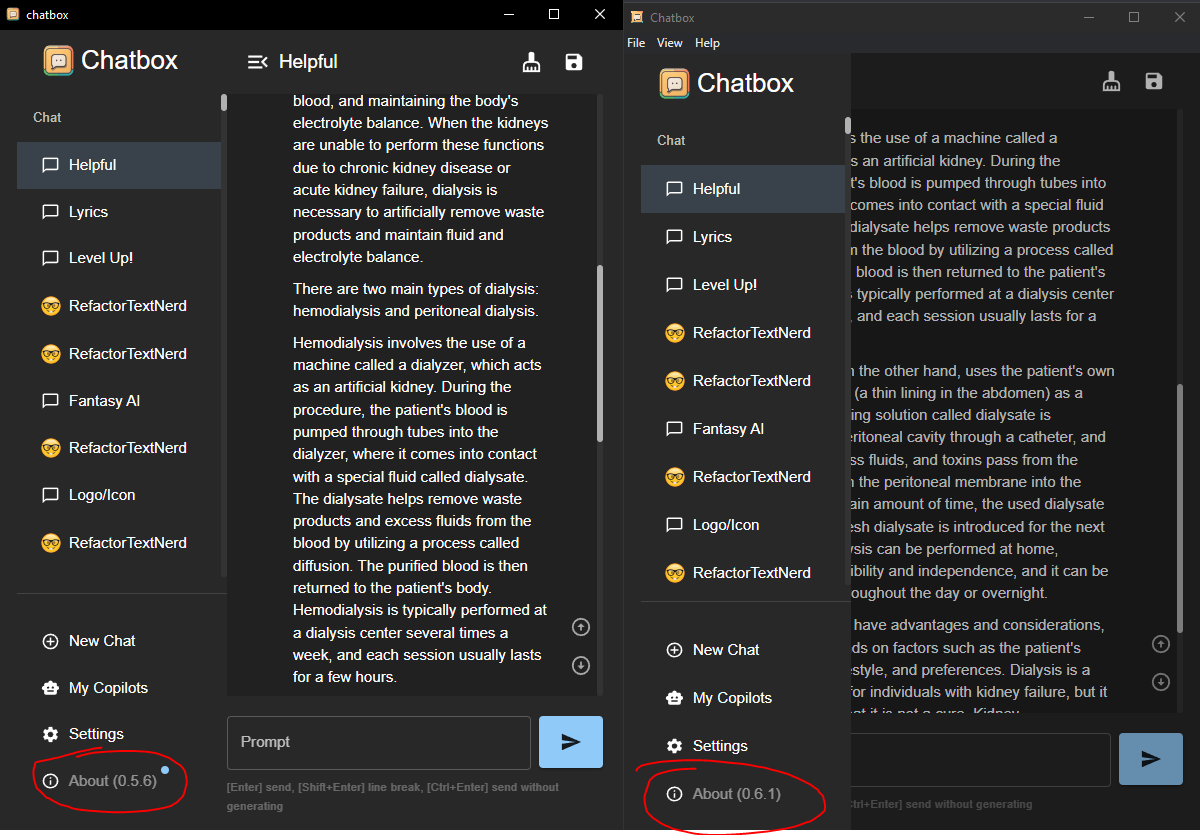This screenshot has height=835, width=1200.
Task: Toggle the scroll-to-bottom arrow button
Action: click(580, 665)
